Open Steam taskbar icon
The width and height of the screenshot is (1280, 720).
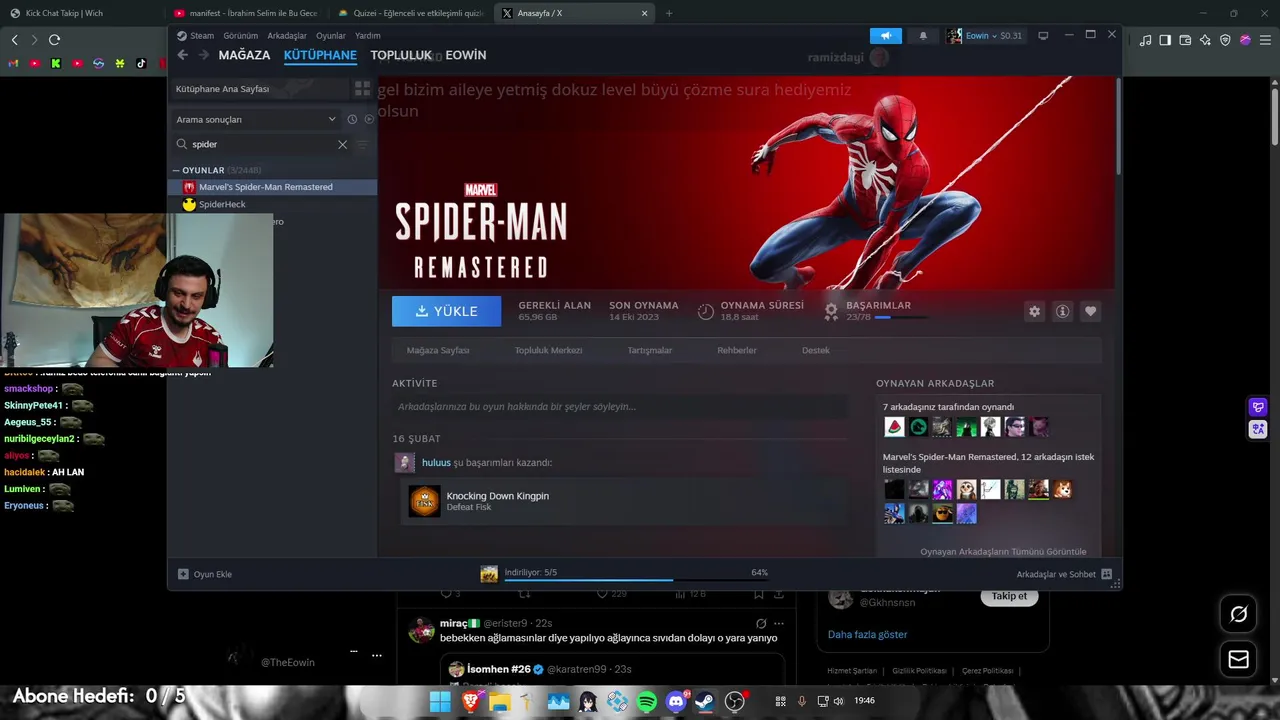pos(704,702)
